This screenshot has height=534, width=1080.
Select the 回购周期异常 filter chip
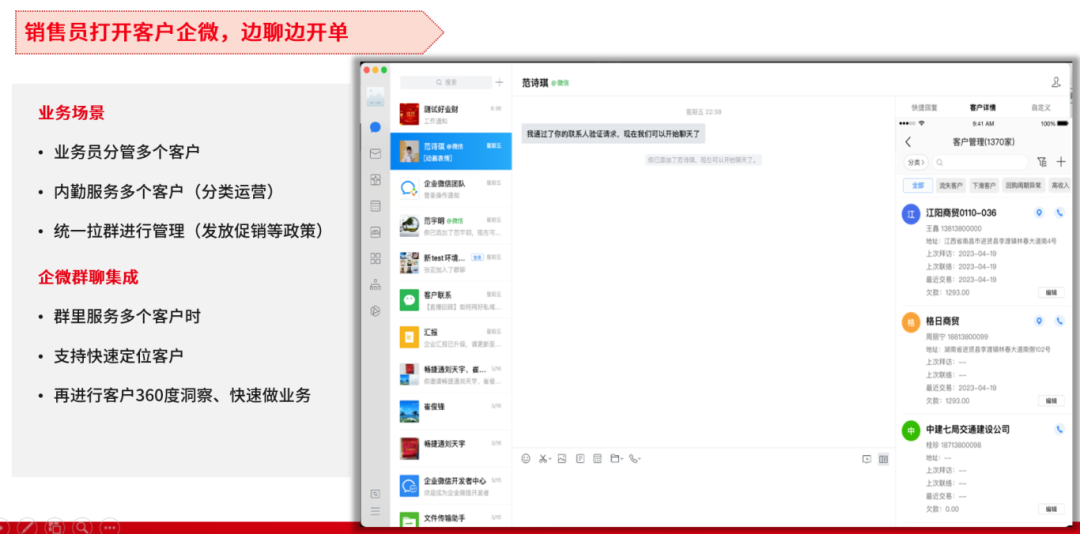click(1023, 185)
